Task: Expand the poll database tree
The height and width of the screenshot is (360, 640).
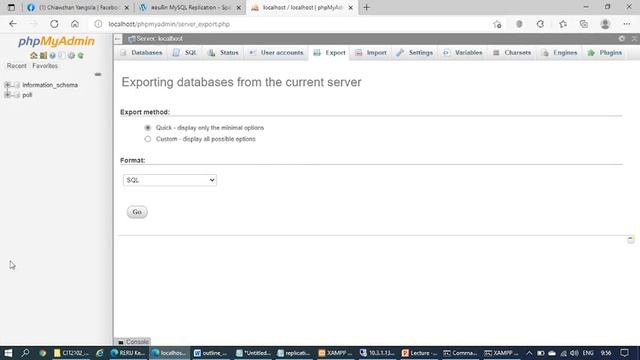Action: coord(7,95)
